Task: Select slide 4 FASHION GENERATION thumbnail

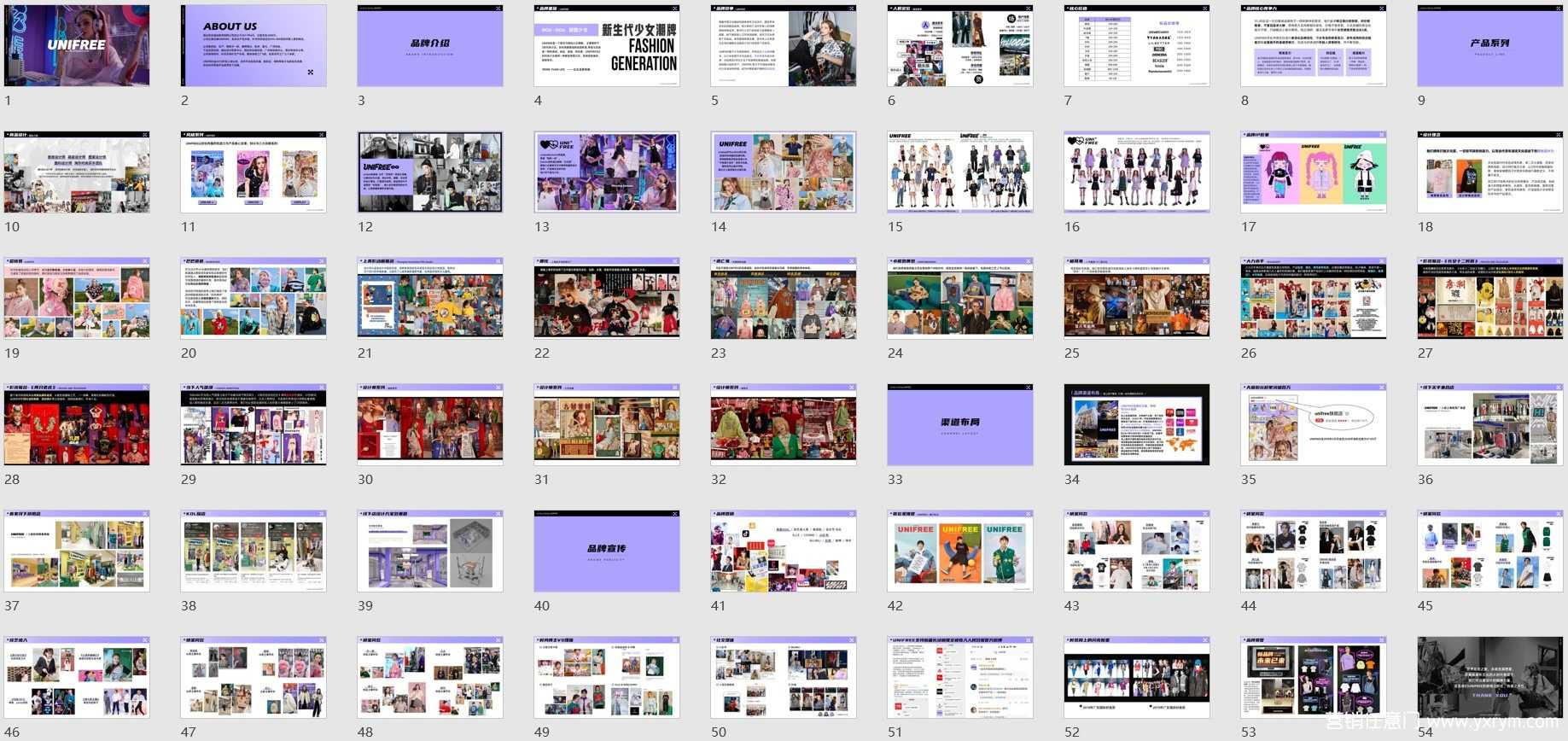Action: [x=607, y=45]
